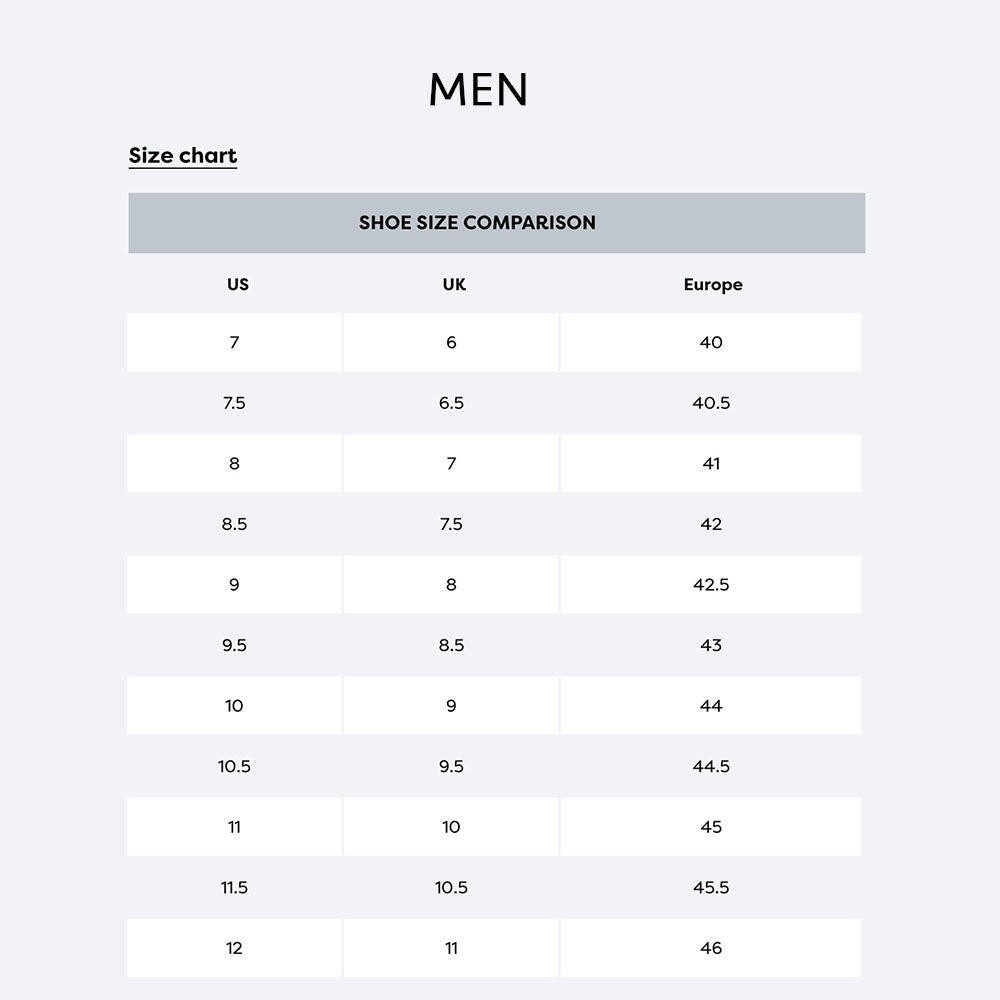1000x1000 pixels.
Task: Select the US size 12 cell
Action: coord(234,948)
